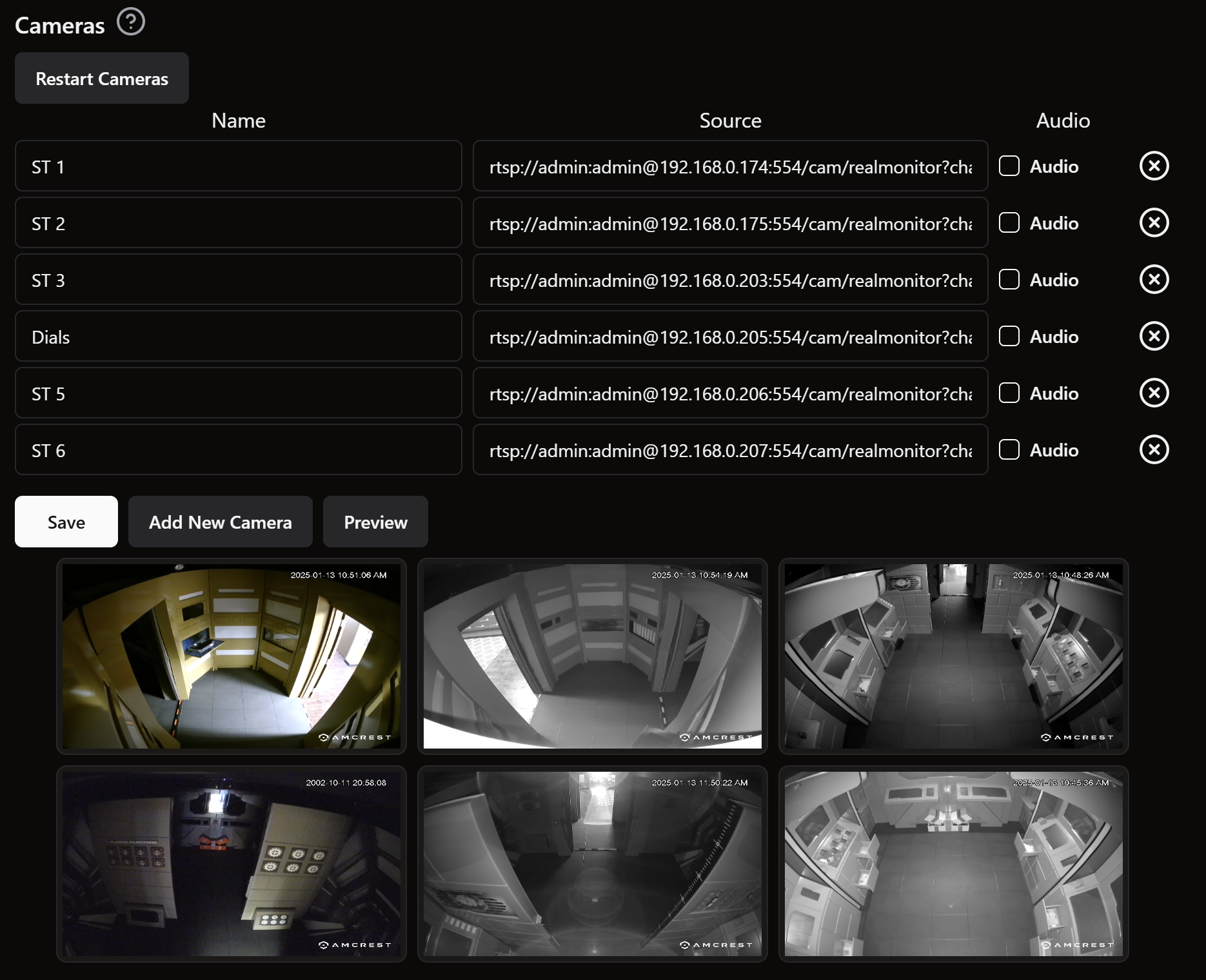Delete the ST 6 camera row
Image resolution: width=1206 pixels, height=980 pixels.
(x=1154, y=450)
